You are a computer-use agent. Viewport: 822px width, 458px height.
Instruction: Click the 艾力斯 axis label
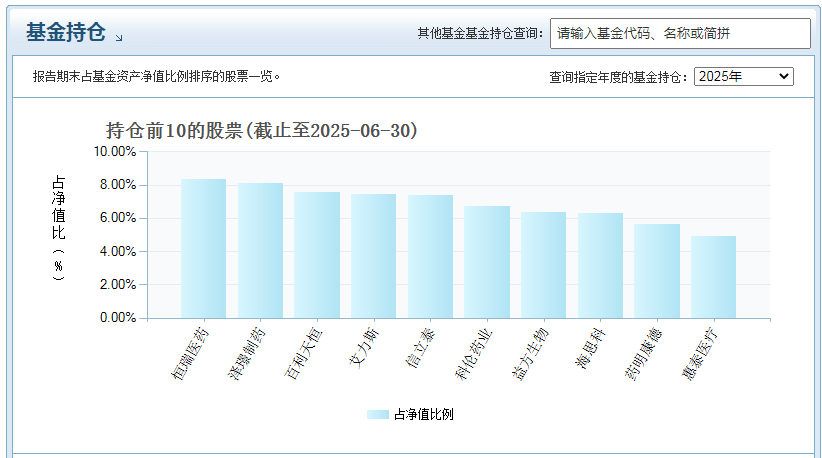pos(363,348)
